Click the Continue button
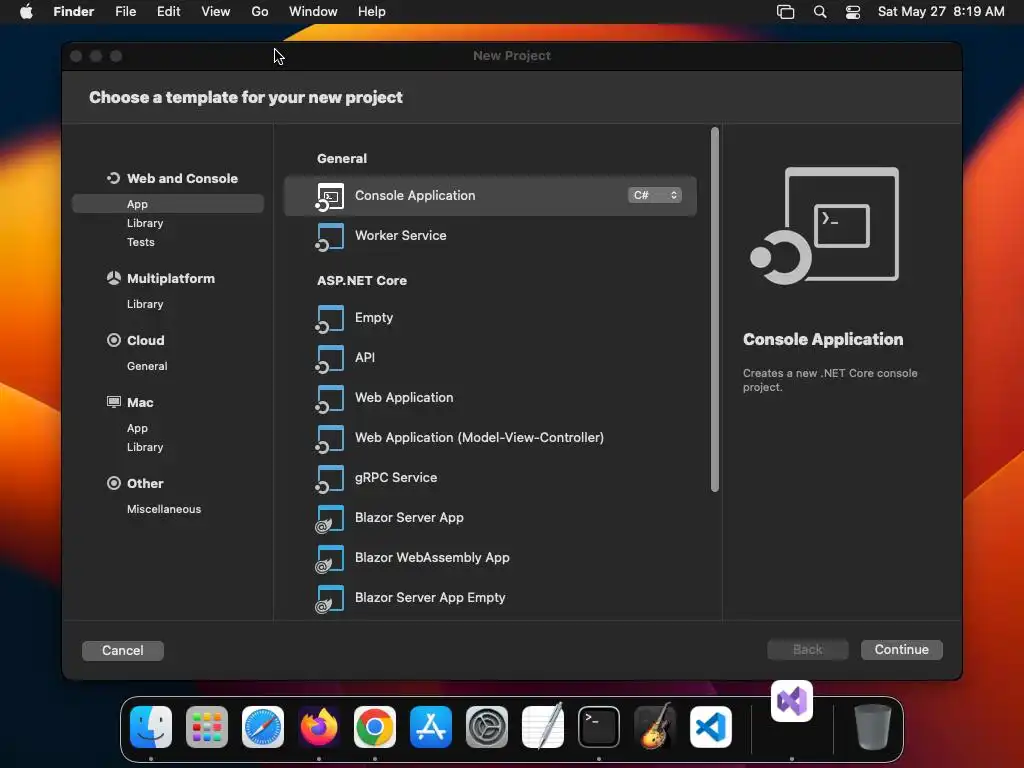Viewport: 1024px width, 768px height. point(901,649)
